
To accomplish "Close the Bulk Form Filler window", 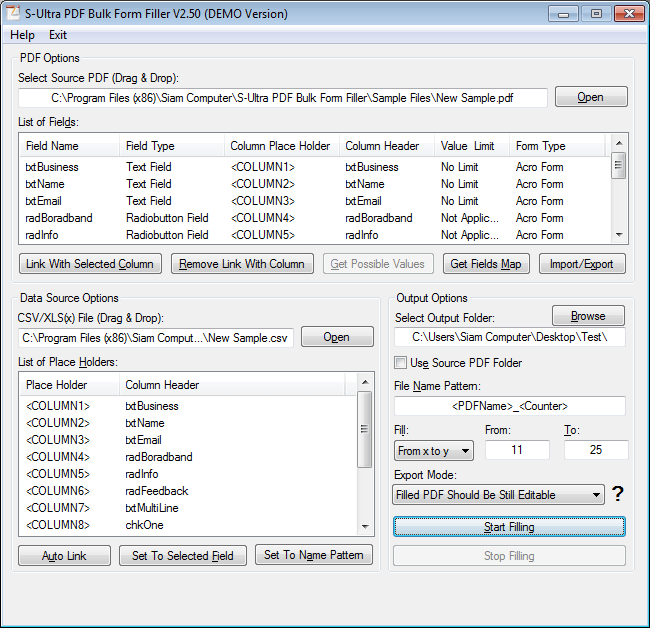I will 629,14.
